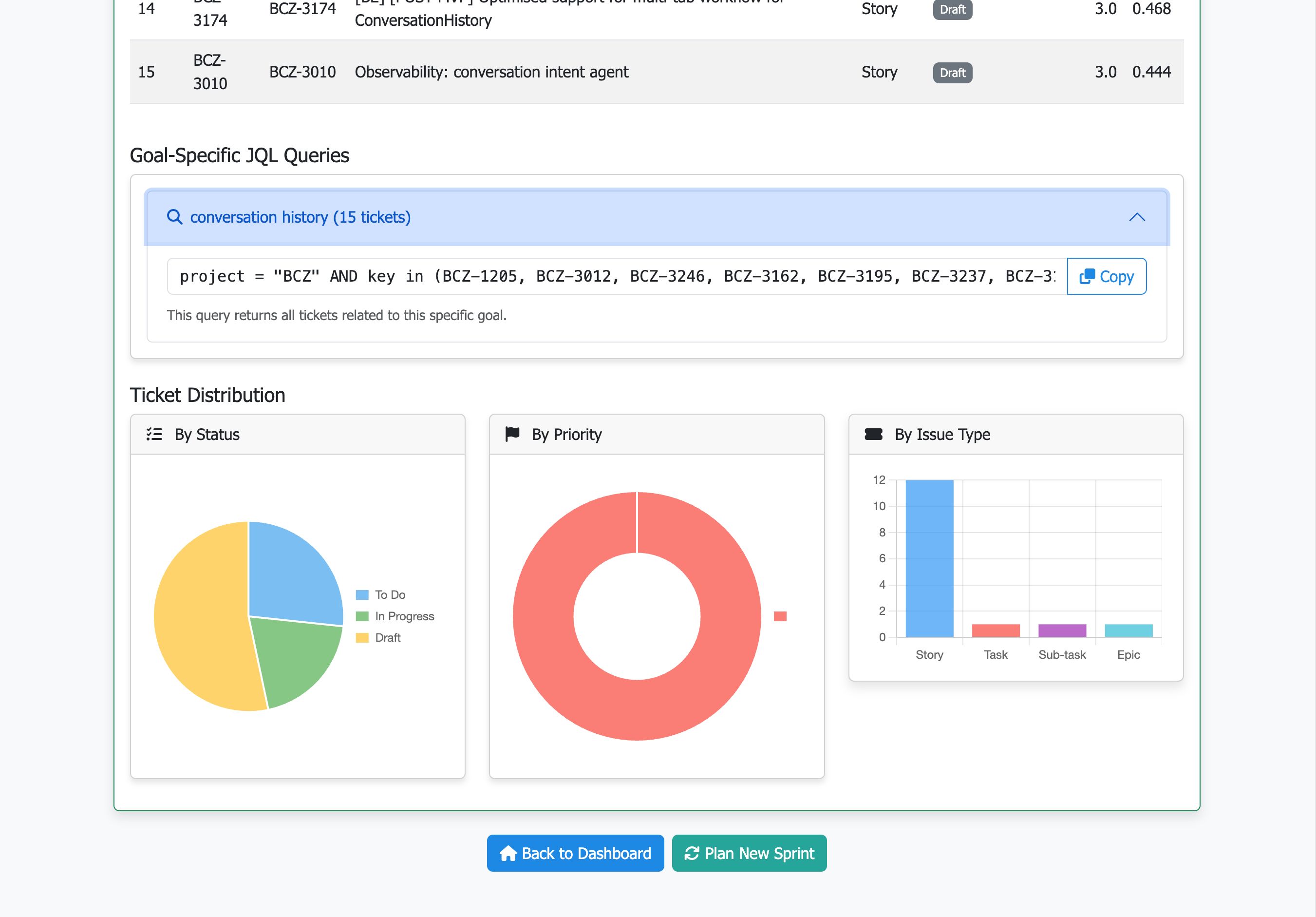Click the Epic teal bar
Image resolution: width=1316 pixels, height=917 pixels.
point(1128,630)
